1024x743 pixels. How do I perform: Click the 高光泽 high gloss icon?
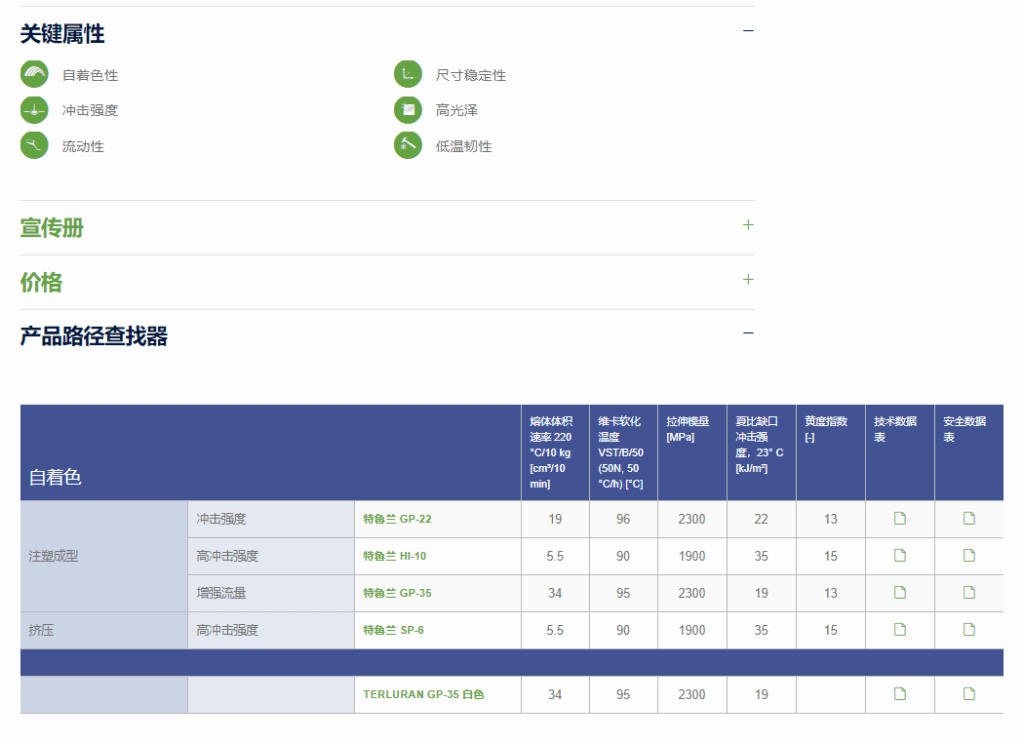[x=408, y=110]
